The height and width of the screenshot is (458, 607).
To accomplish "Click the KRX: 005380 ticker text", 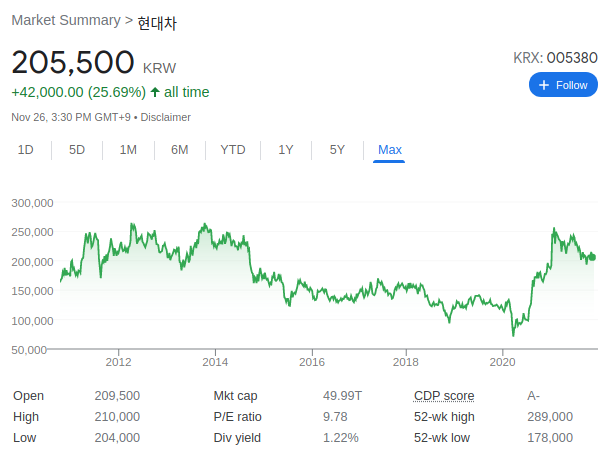I will pyautogui.click(x=555, y=58).
